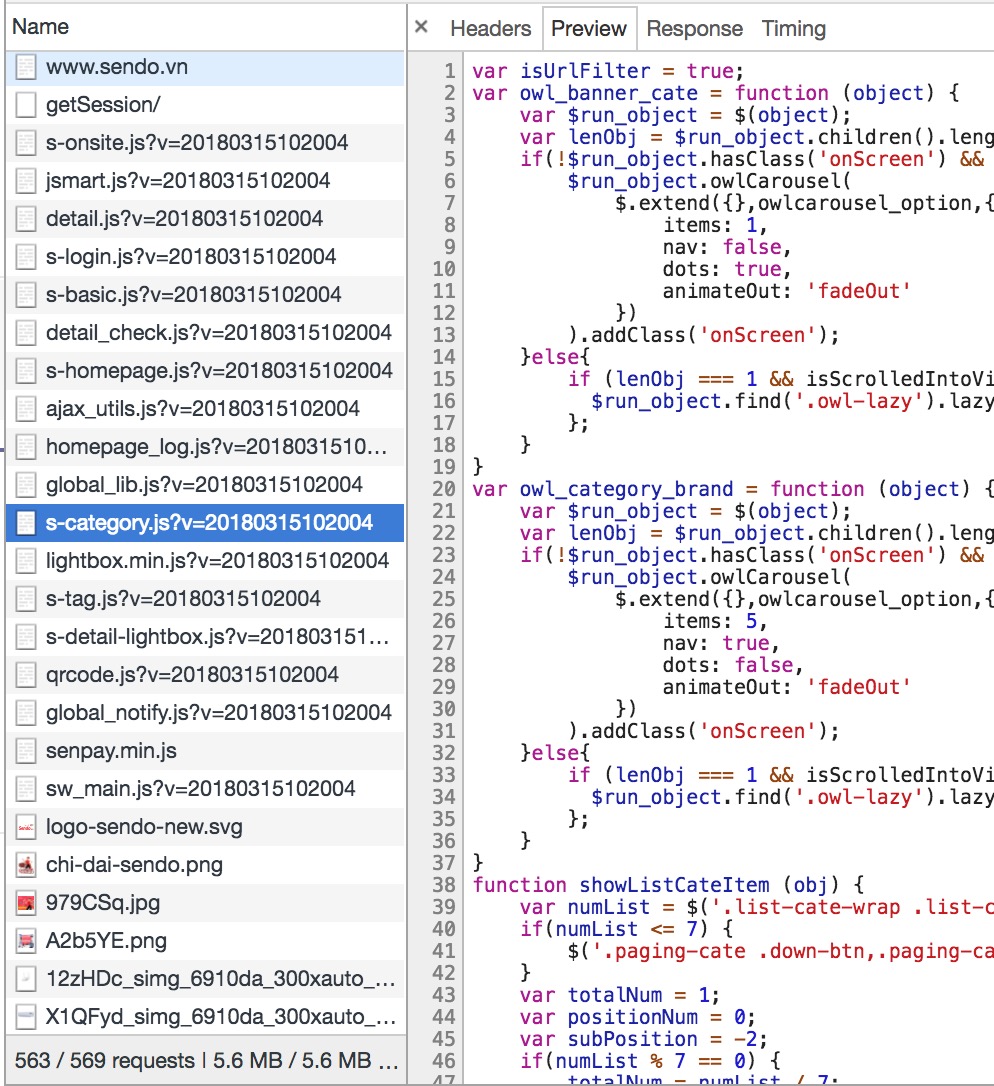Screen dimensions: 994x1086
Task: Open the Response tab
Action: pos(694,28)
